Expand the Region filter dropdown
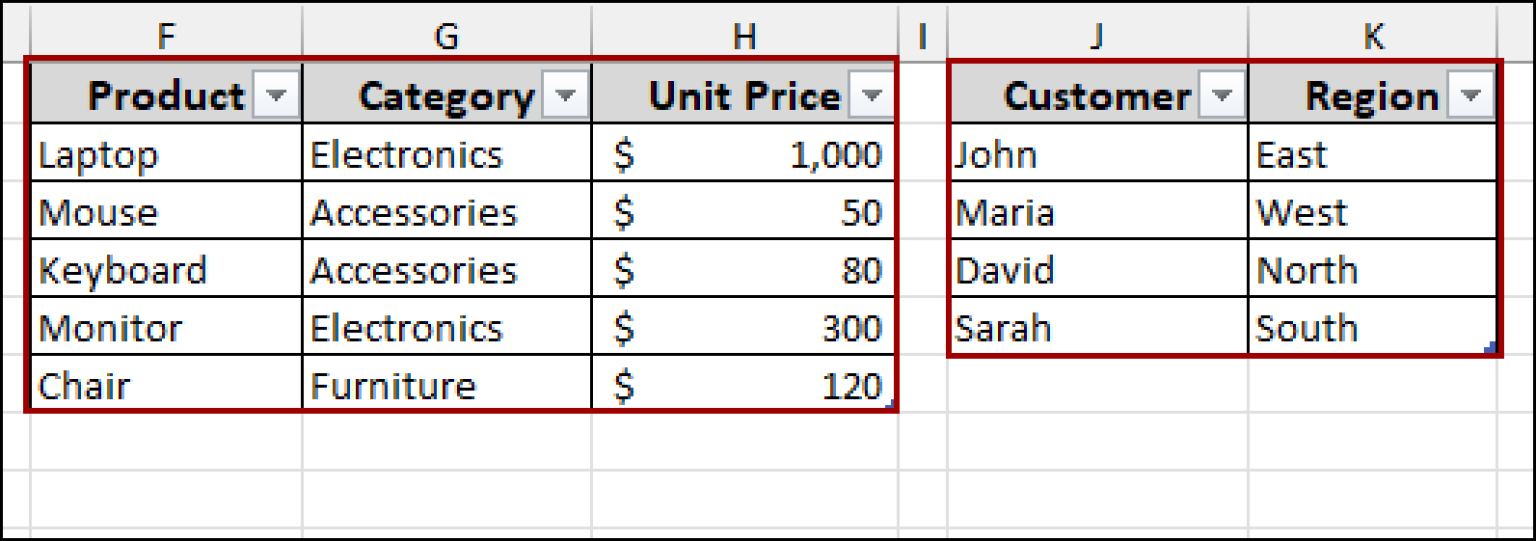The height and width of the screenshot is (541, 1536). (x=1469, y=96)
